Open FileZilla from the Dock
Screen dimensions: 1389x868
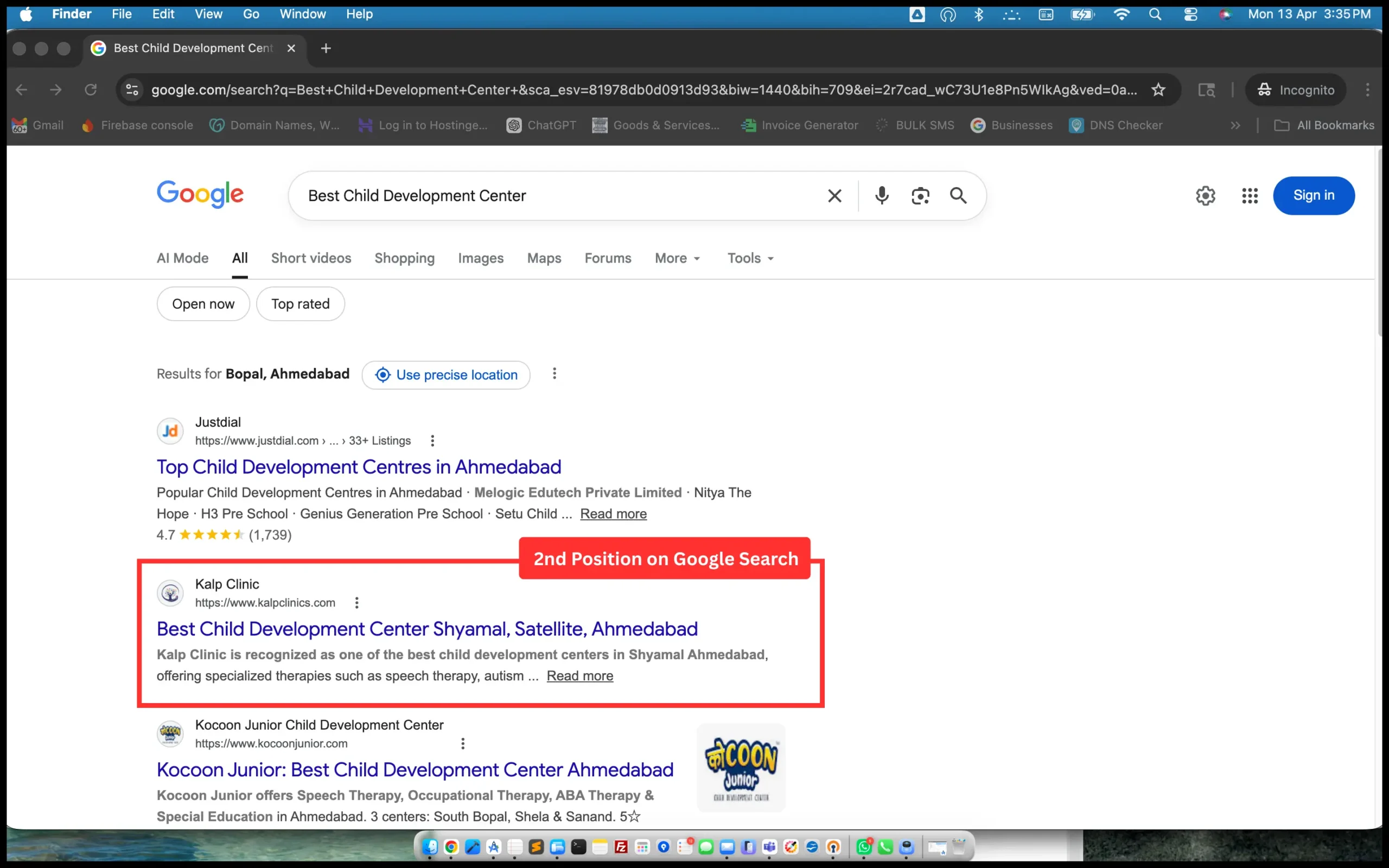(x=621, y=847)
